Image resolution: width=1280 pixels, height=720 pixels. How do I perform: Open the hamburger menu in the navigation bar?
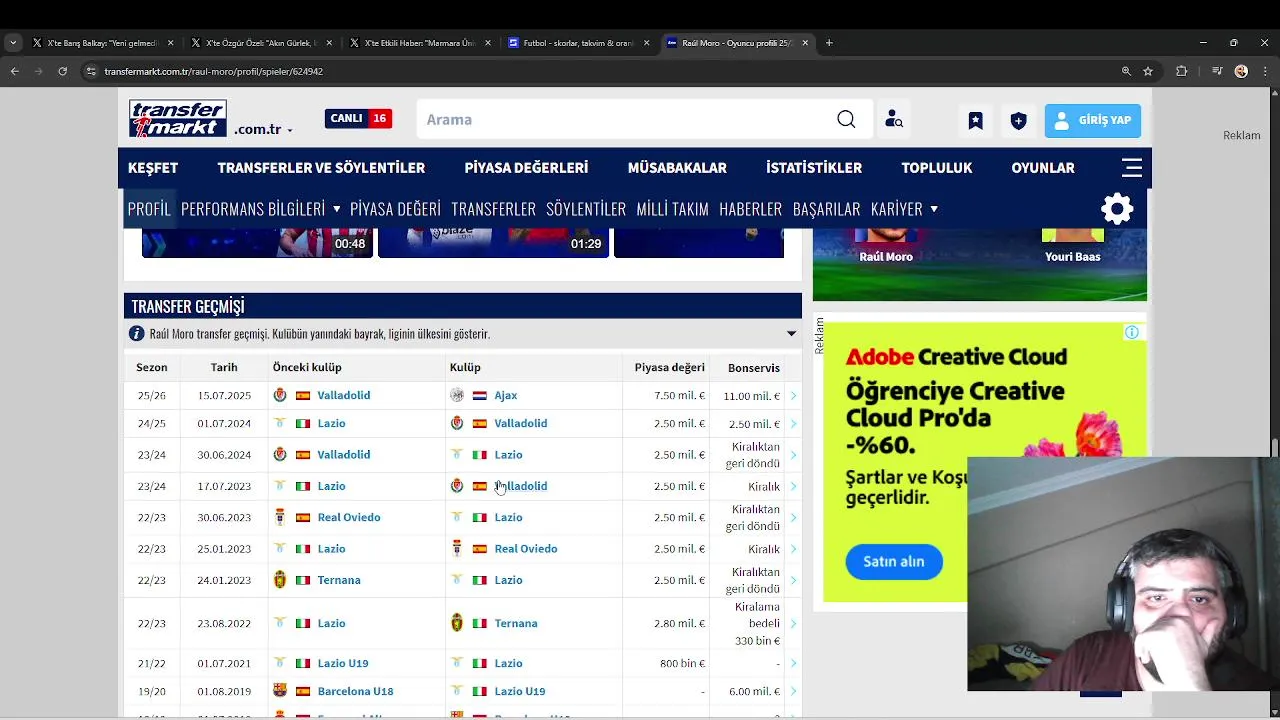[x=1132, y=167]
